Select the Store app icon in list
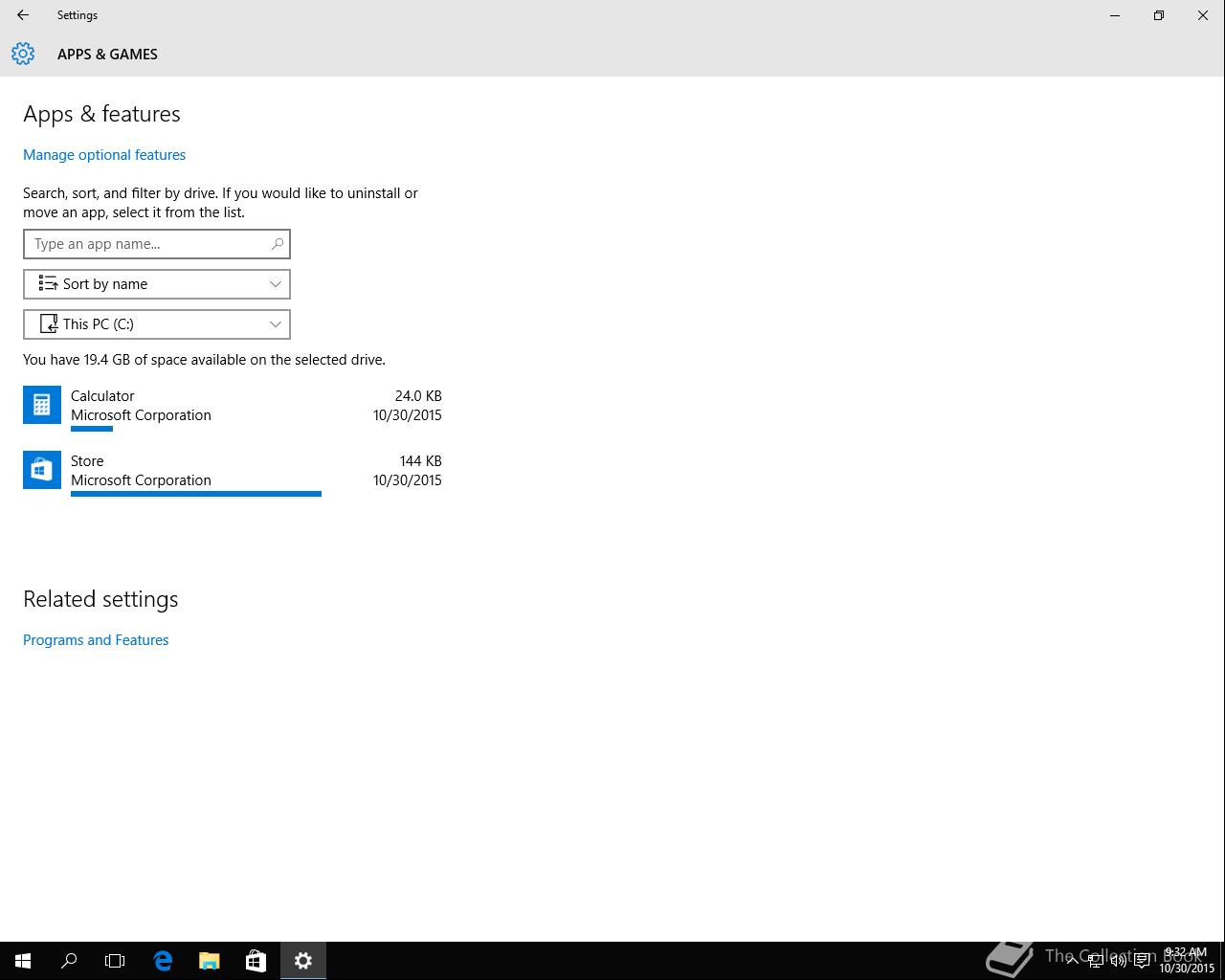This screenshot has height=980, width=1225. 42,470
